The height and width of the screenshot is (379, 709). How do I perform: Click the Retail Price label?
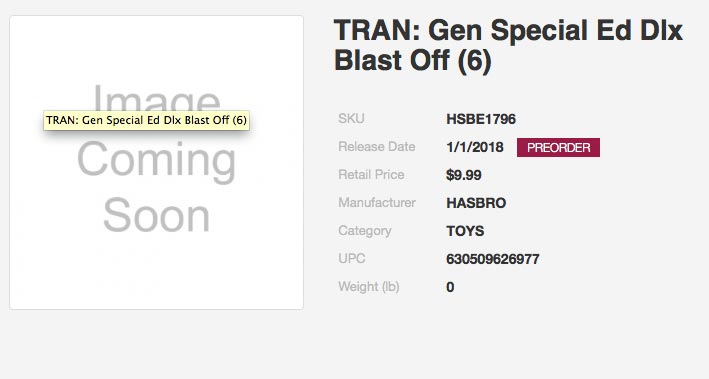(371, 175)
